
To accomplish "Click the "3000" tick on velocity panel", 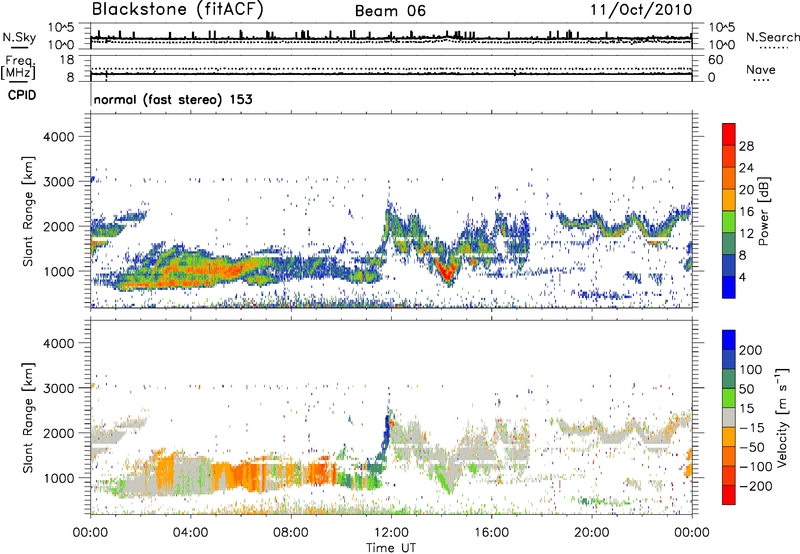I will coord(58,388).
